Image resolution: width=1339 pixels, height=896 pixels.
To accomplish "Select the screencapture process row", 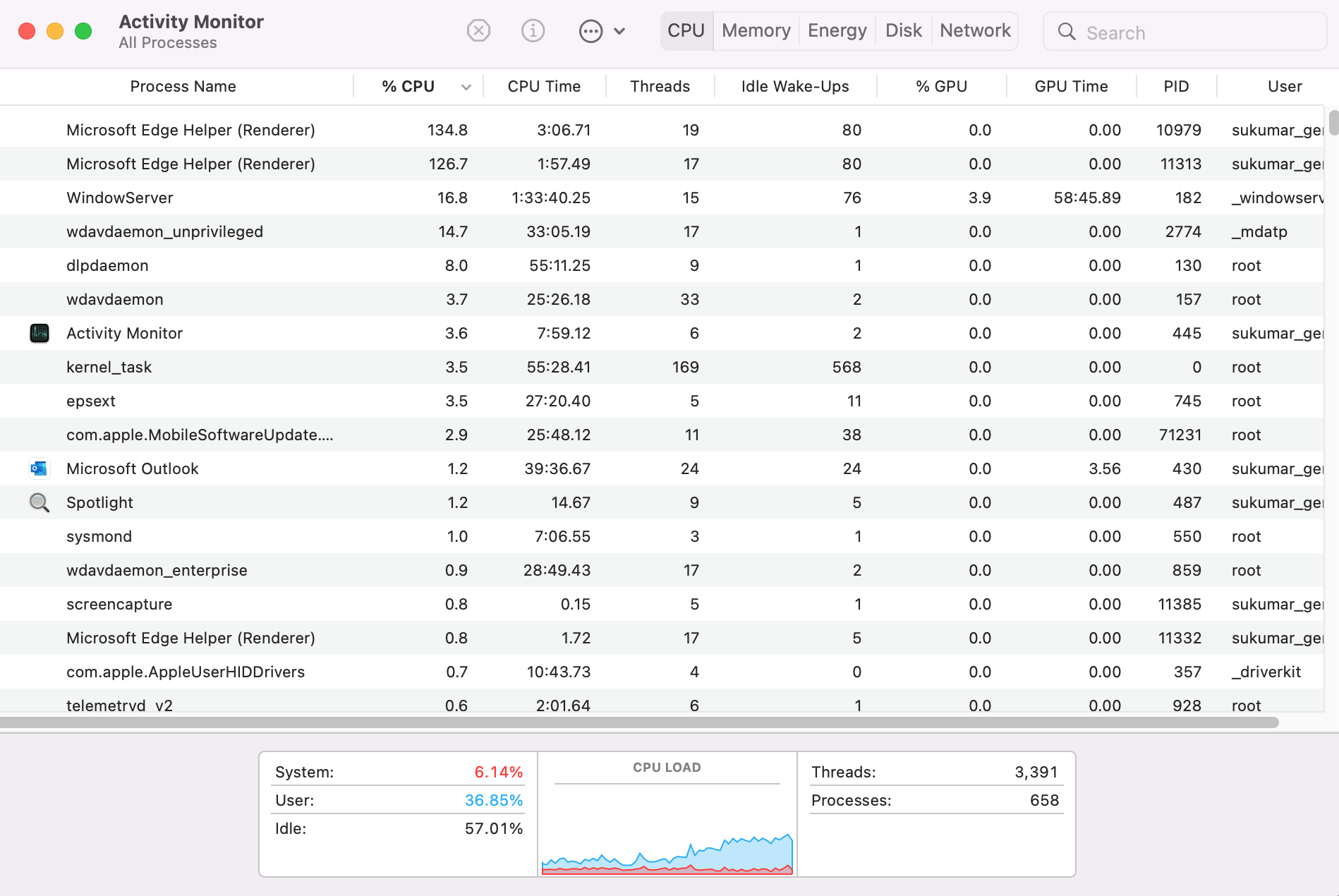I will 662,604.
